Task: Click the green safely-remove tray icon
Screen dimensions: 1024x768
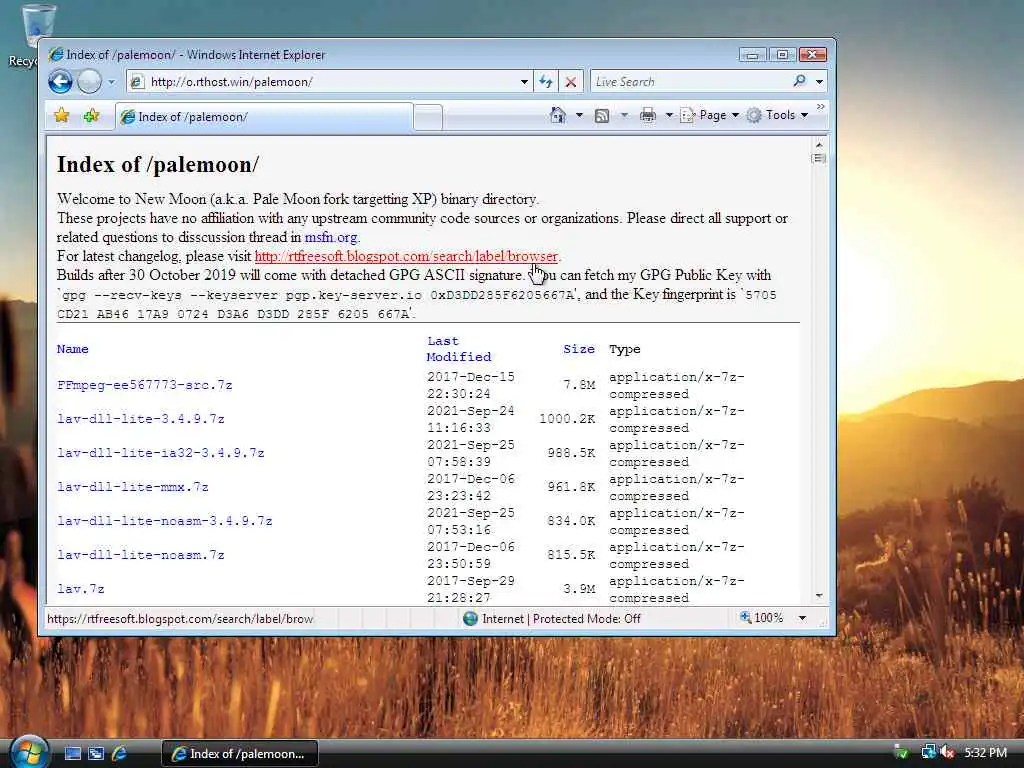Action: pos(901,753)
